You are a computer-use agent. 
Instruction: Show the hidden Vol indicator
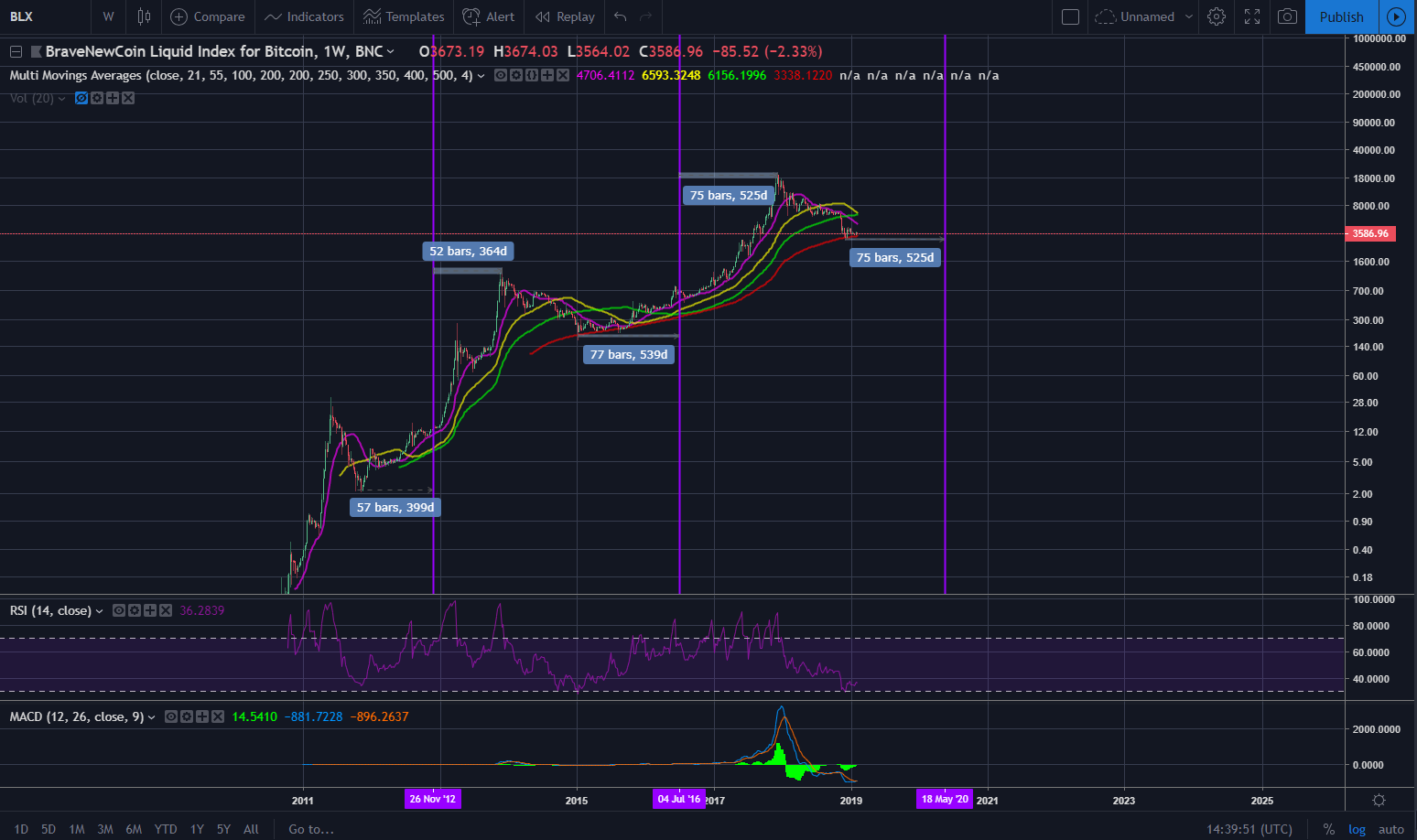pos(81,98)
